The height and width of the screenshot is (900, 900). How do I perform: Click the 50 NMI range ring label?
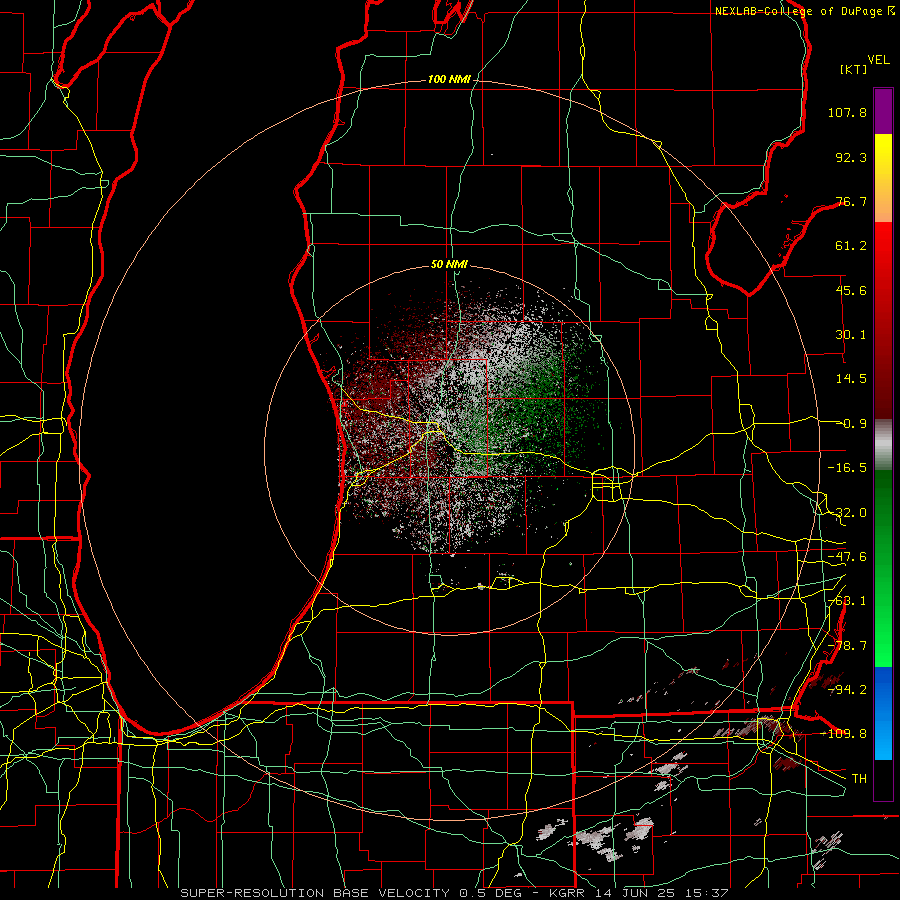tap(449, 265)
